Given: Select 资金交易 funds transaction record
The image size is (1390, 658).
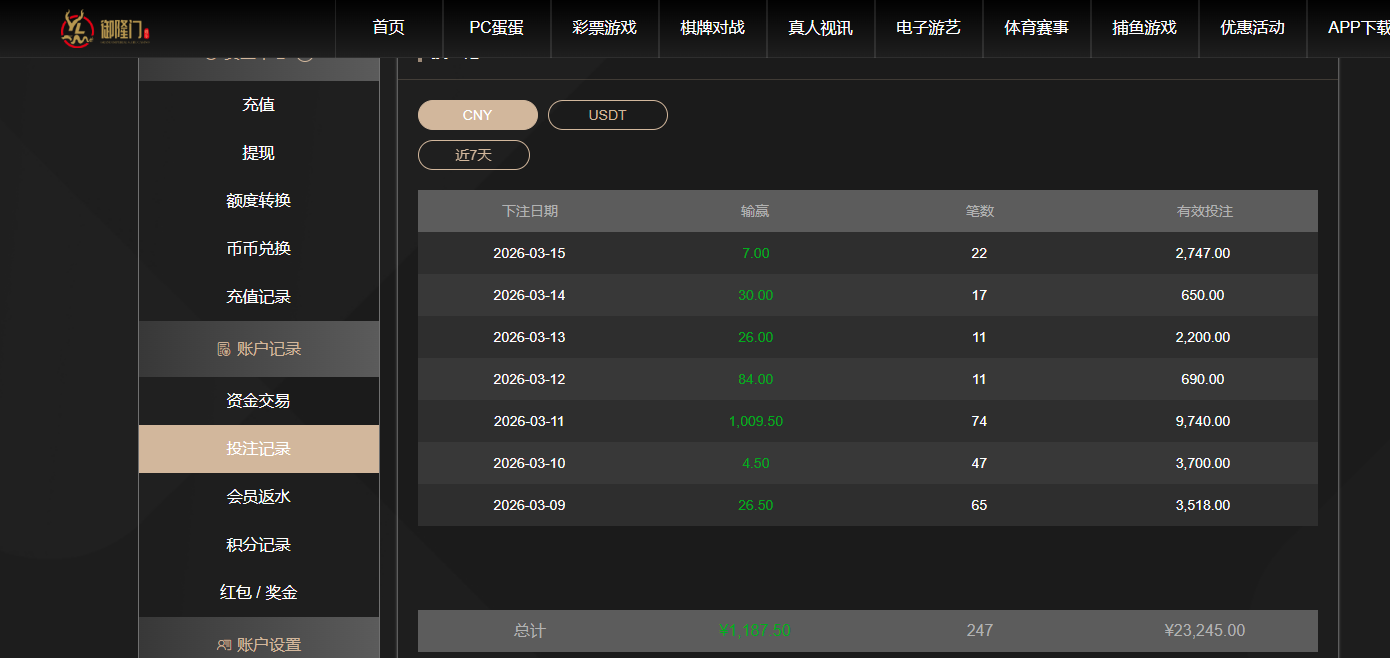Looking at the screenshot, I should (x=258, y=400).
